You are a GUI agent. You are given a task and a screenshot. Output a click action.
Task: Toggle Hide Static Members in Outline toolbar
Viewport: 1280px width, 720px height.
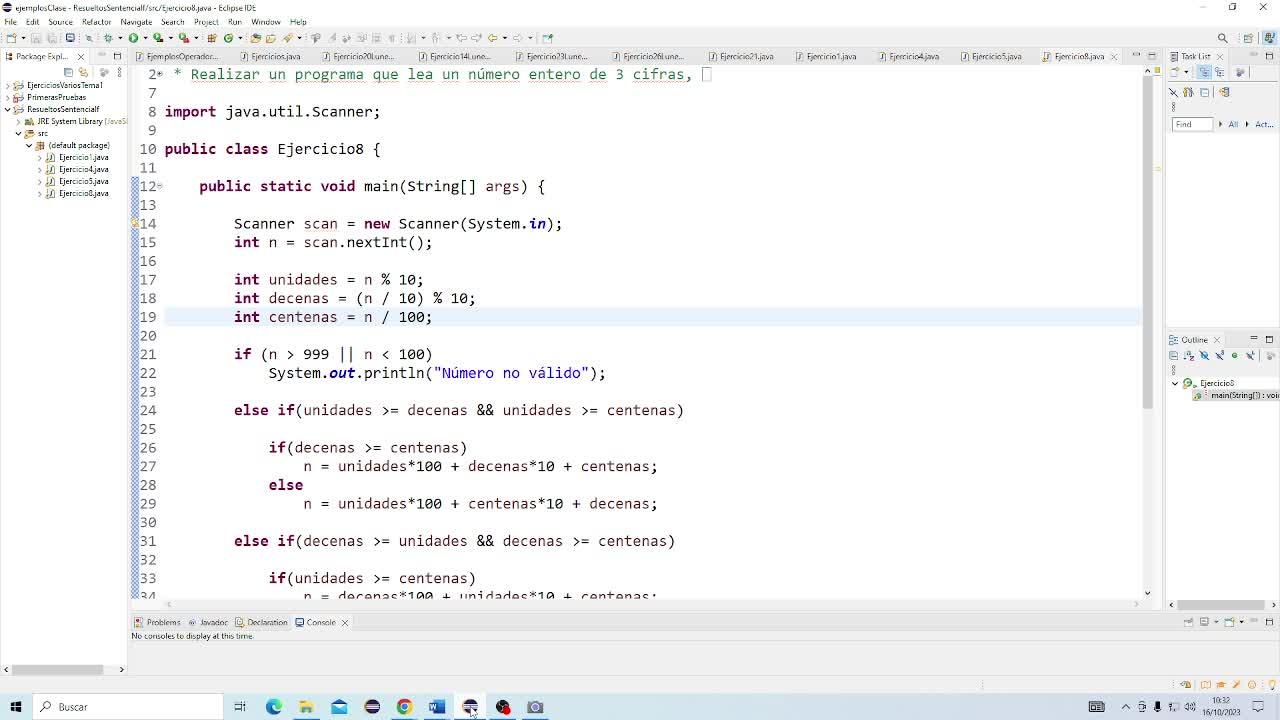[1219, 355]
